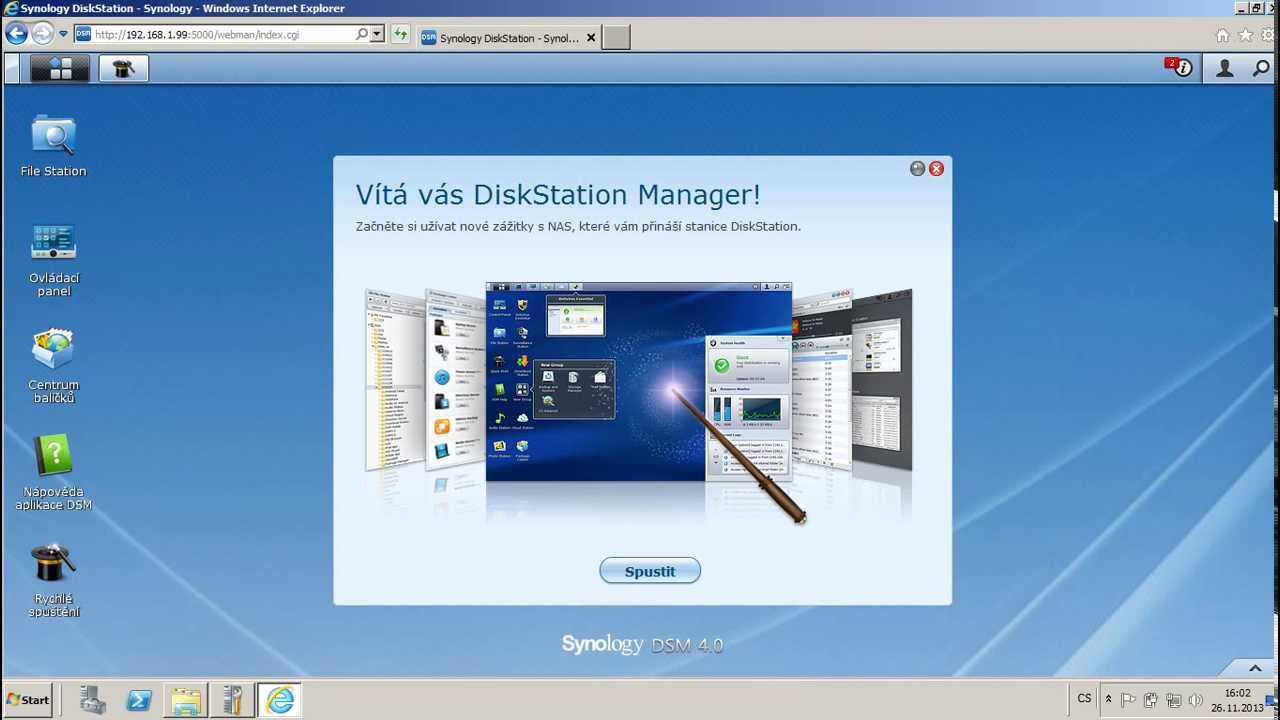Select Internet Explorer taskbar button
This screenshot has height=720, width=1280.
[280, 700]
